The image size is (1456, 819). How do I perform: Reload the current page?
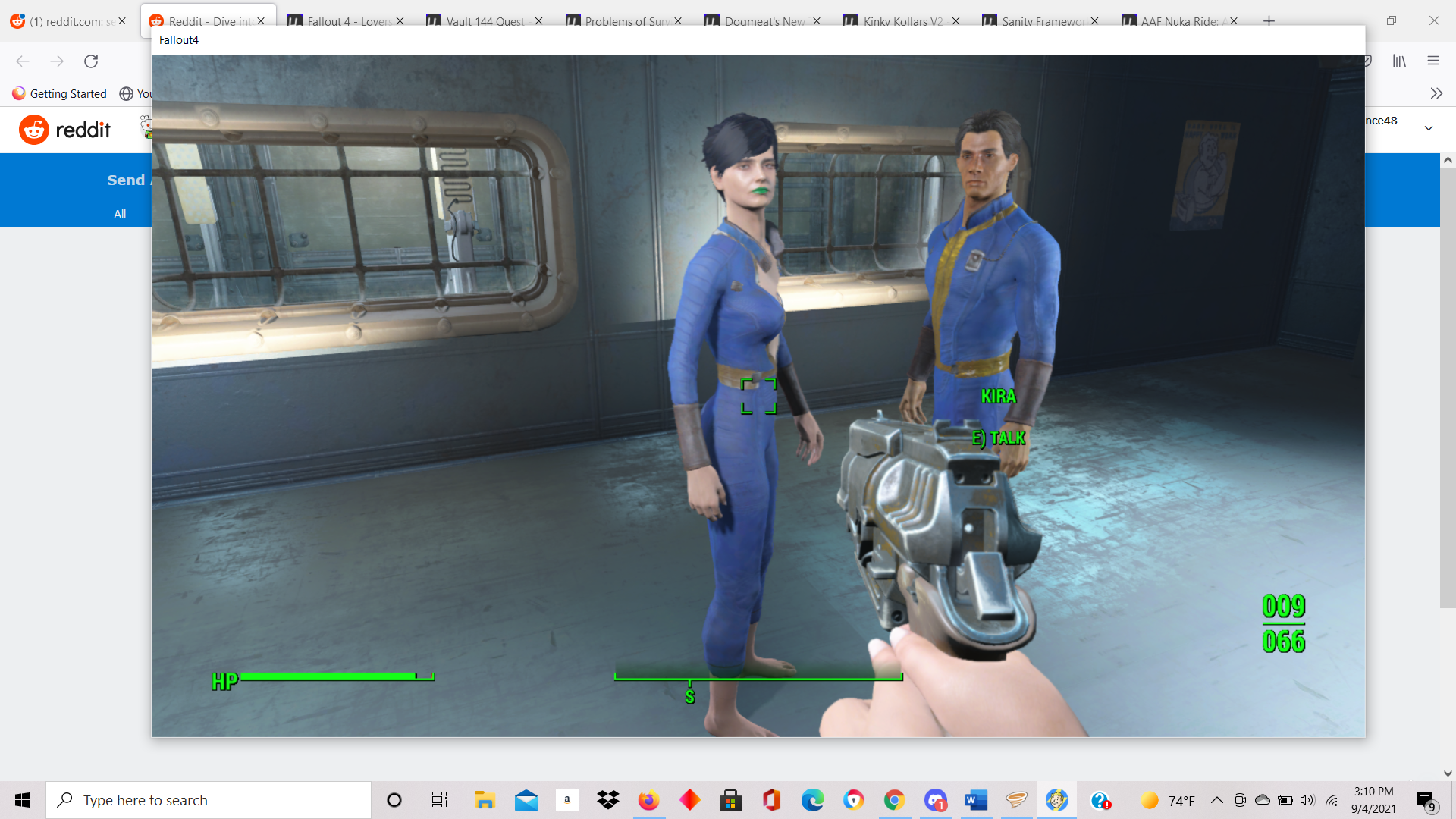coord(91,61)
